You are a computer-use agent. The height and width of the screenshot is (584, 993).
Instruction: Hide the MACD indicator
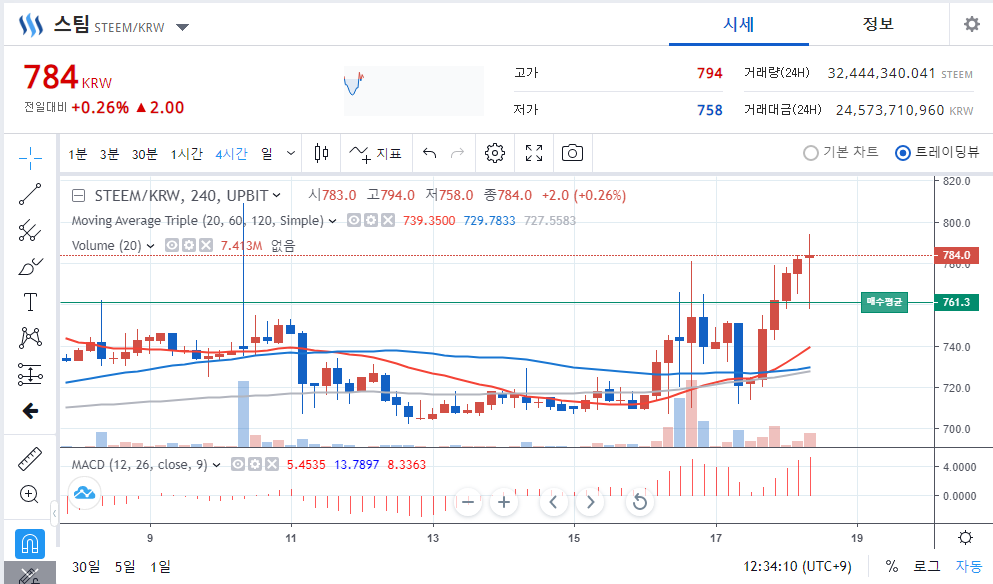click(237, 464)
